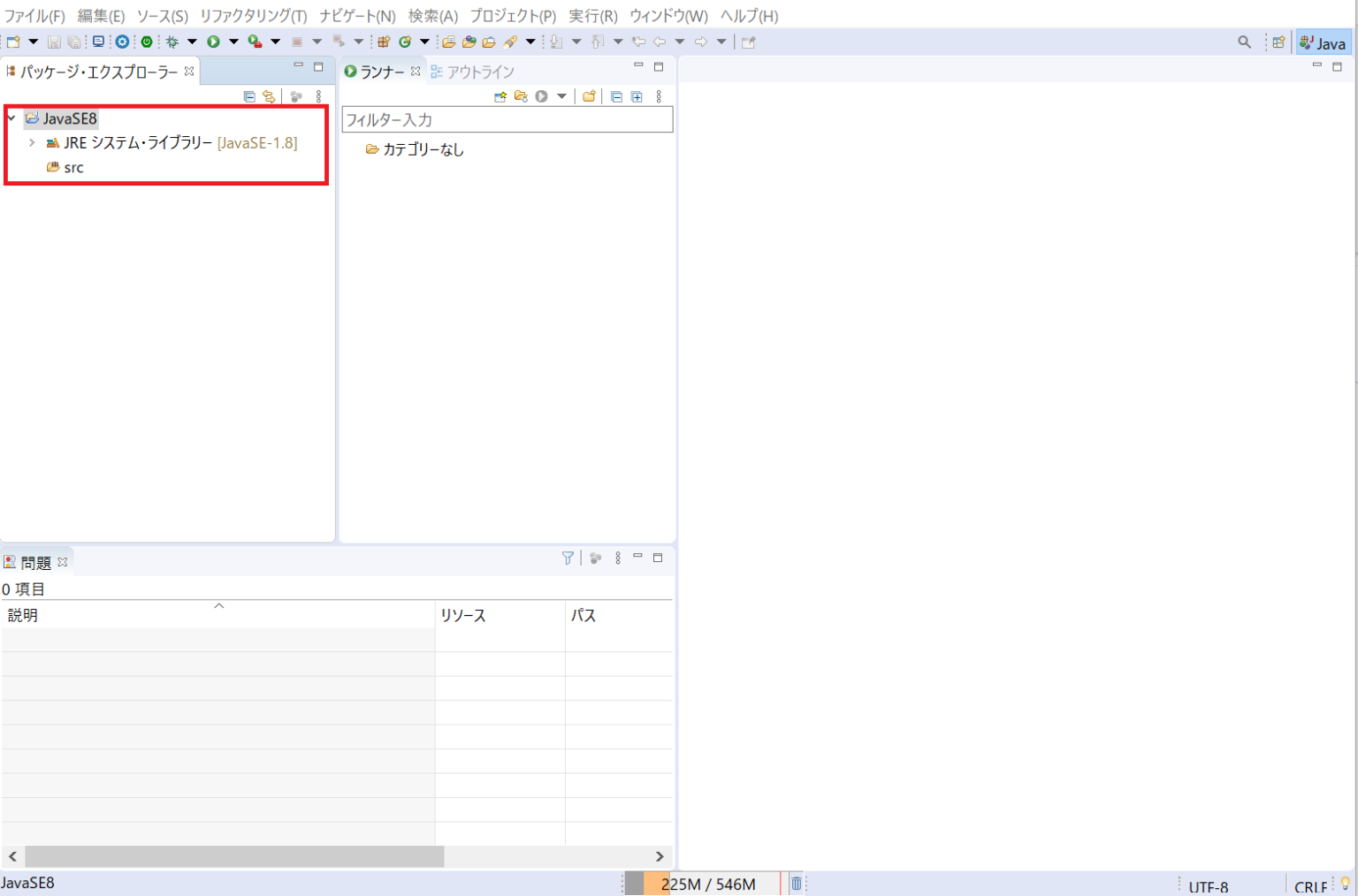
Task: Select the ランナー tab
Action: click(x=382, y=72)
